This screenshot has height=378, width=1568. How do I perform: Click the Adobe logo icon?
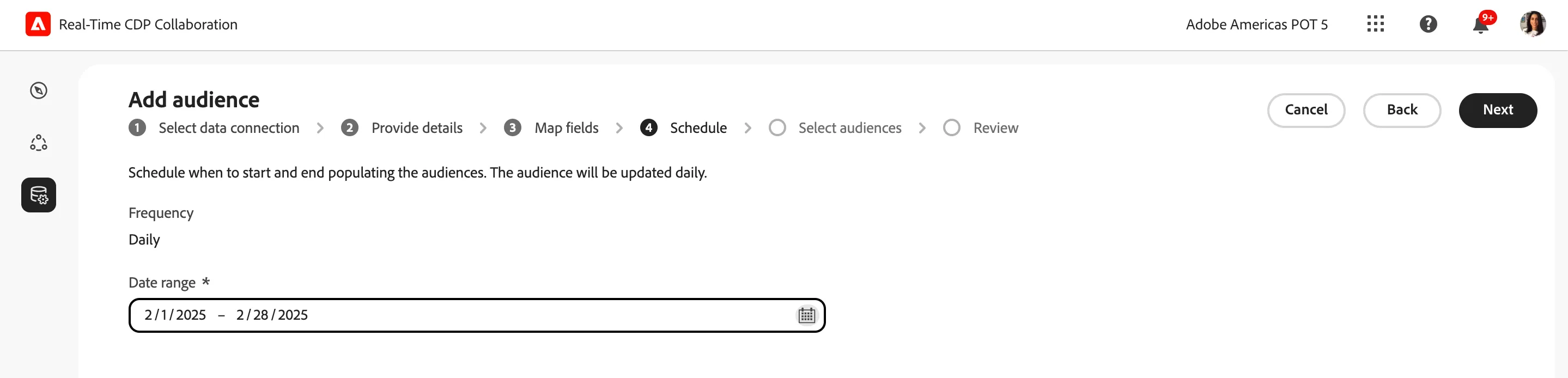coord(38,25)
